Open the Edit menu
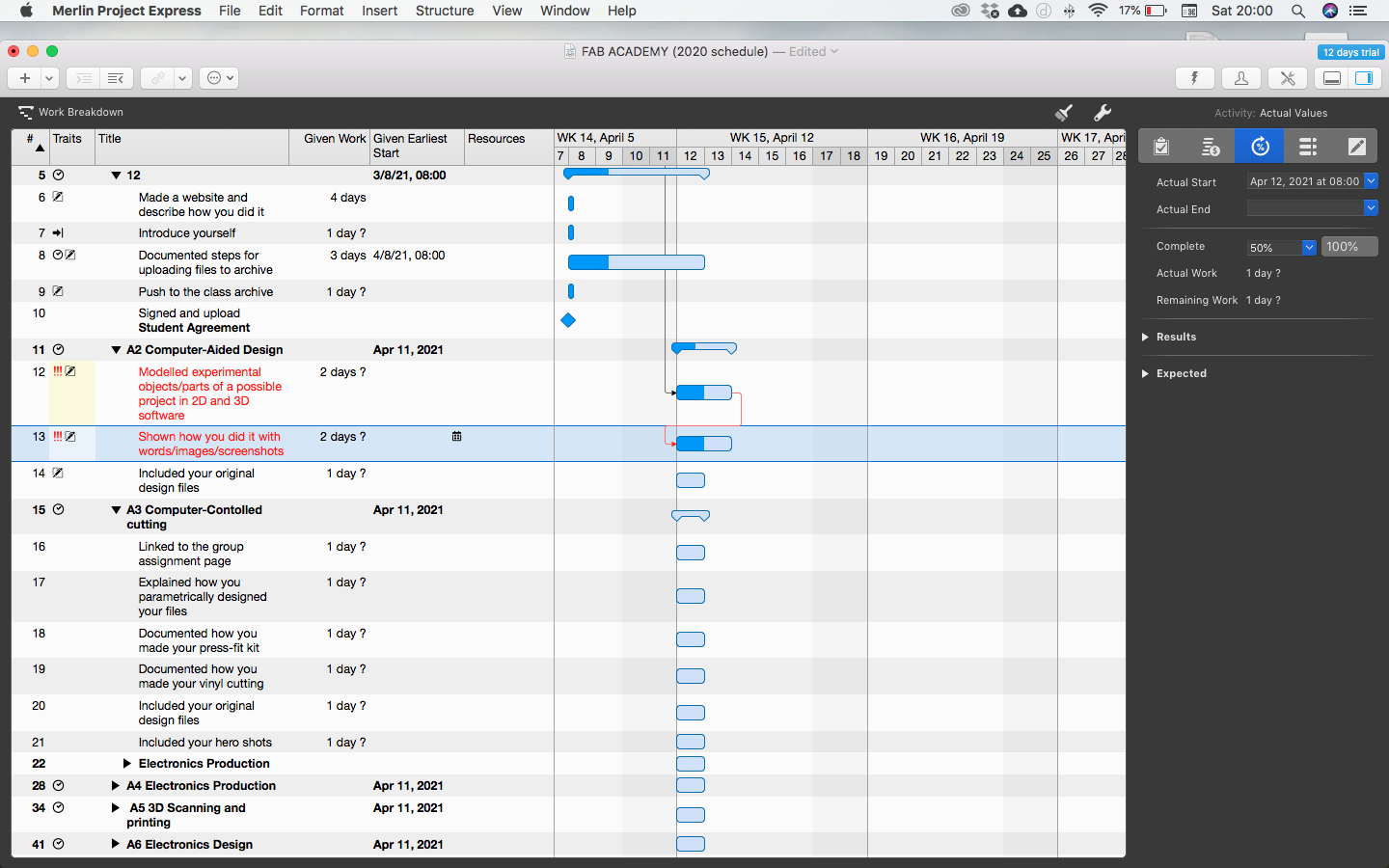Viewport: 1389px width, 868px height. (270, 11)
